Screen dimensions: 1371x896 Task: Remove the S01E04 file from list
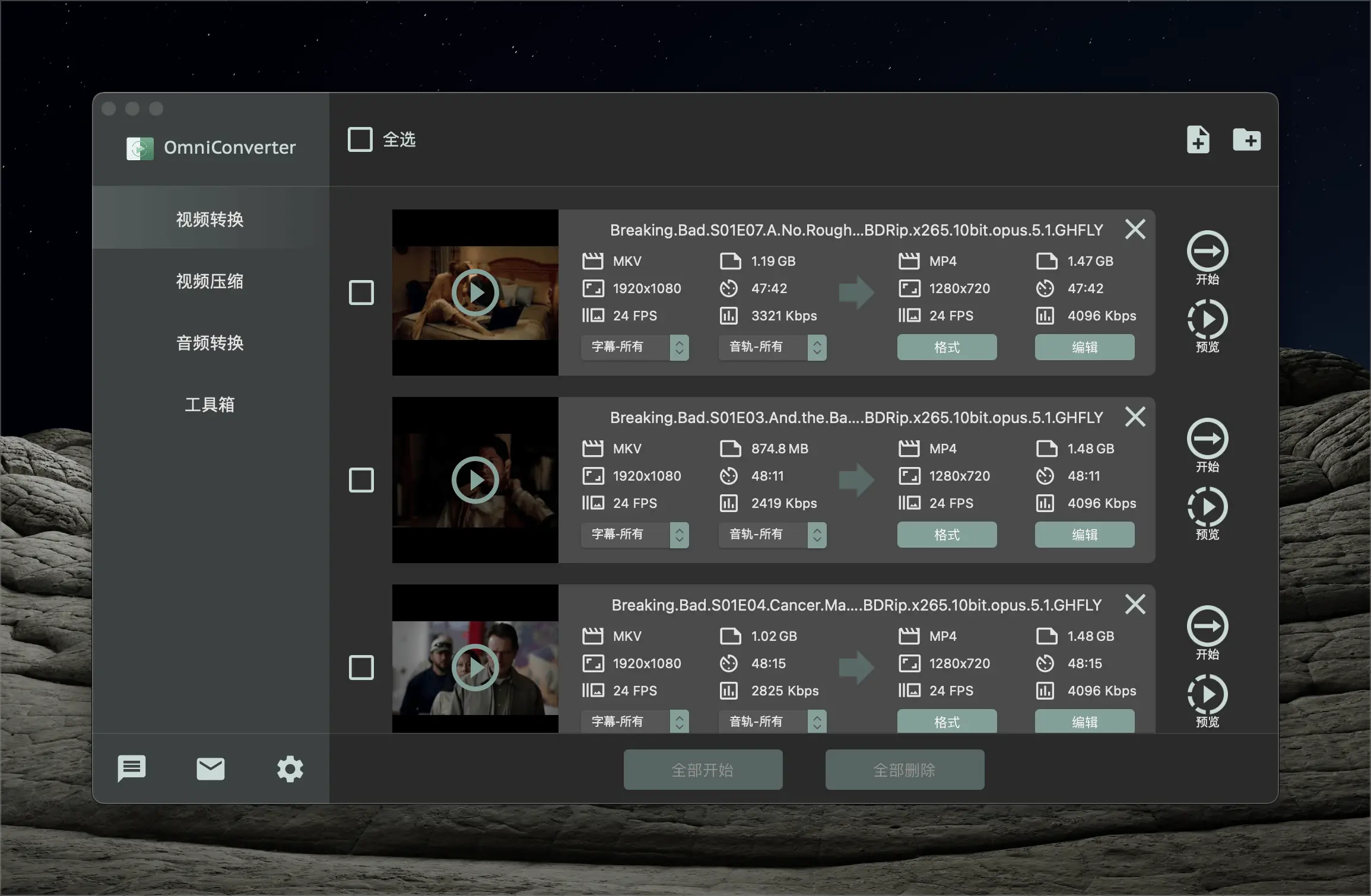[x=1135, y=604]
